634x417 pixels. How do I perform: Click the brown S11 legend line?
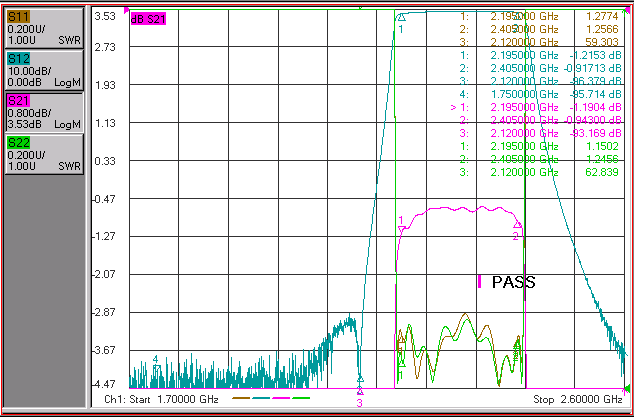coord(241,398)
